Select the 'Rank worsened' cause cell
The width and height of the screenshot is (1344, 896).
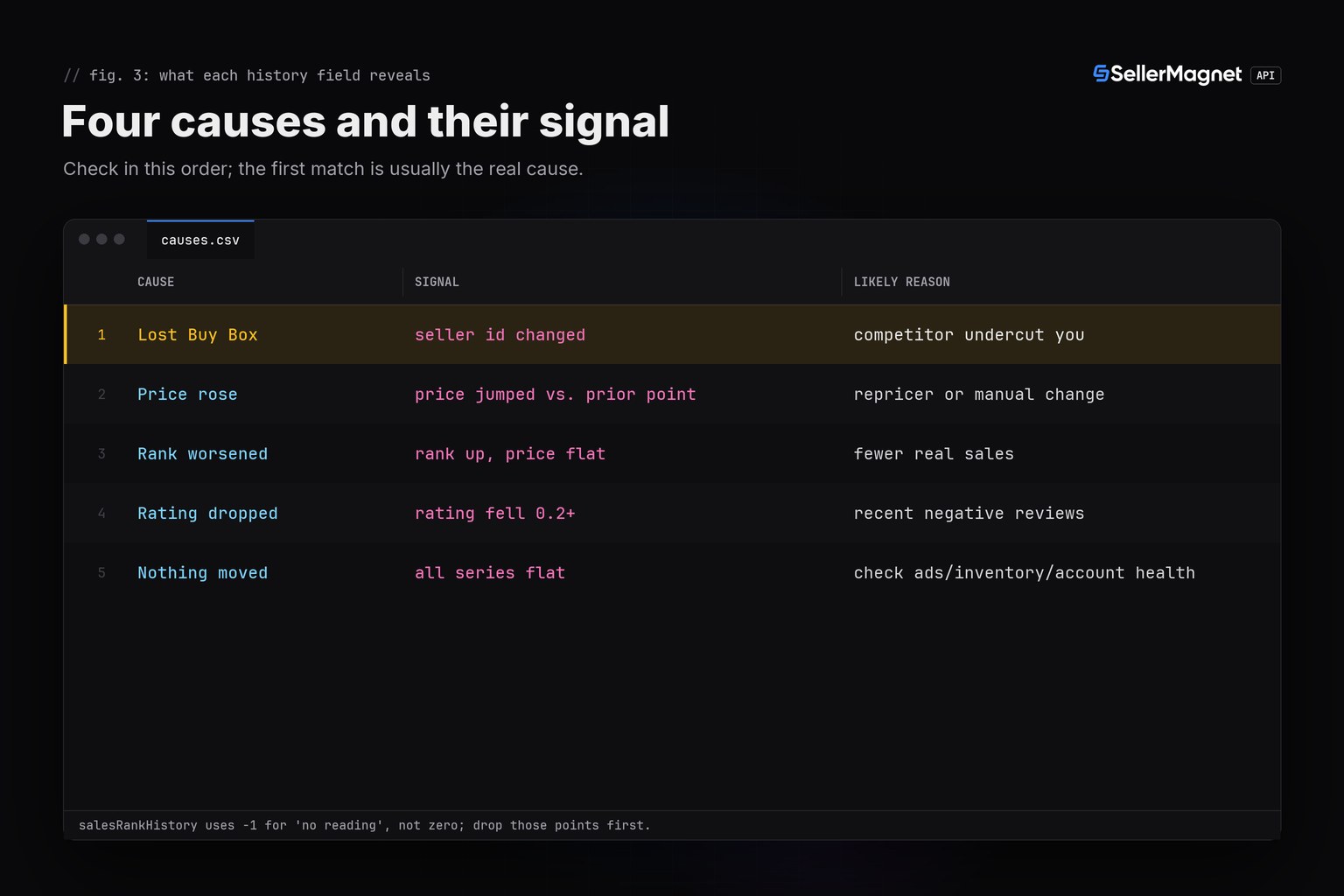click(x=203, y=454)
